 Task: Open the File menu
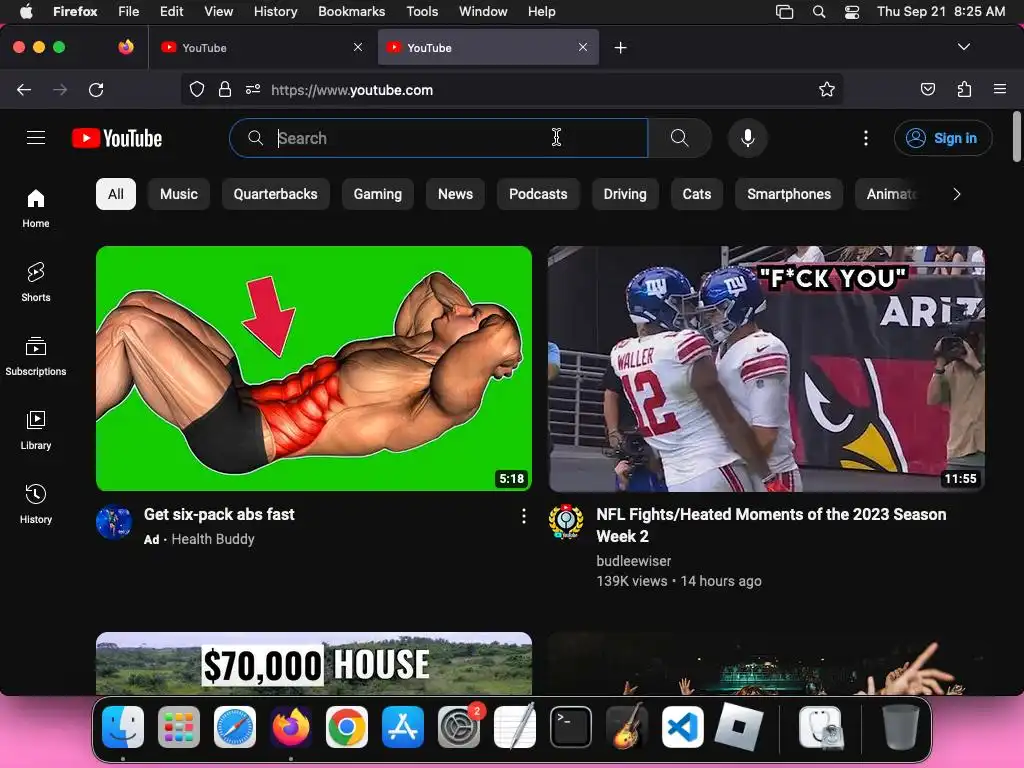click(129, 12)
